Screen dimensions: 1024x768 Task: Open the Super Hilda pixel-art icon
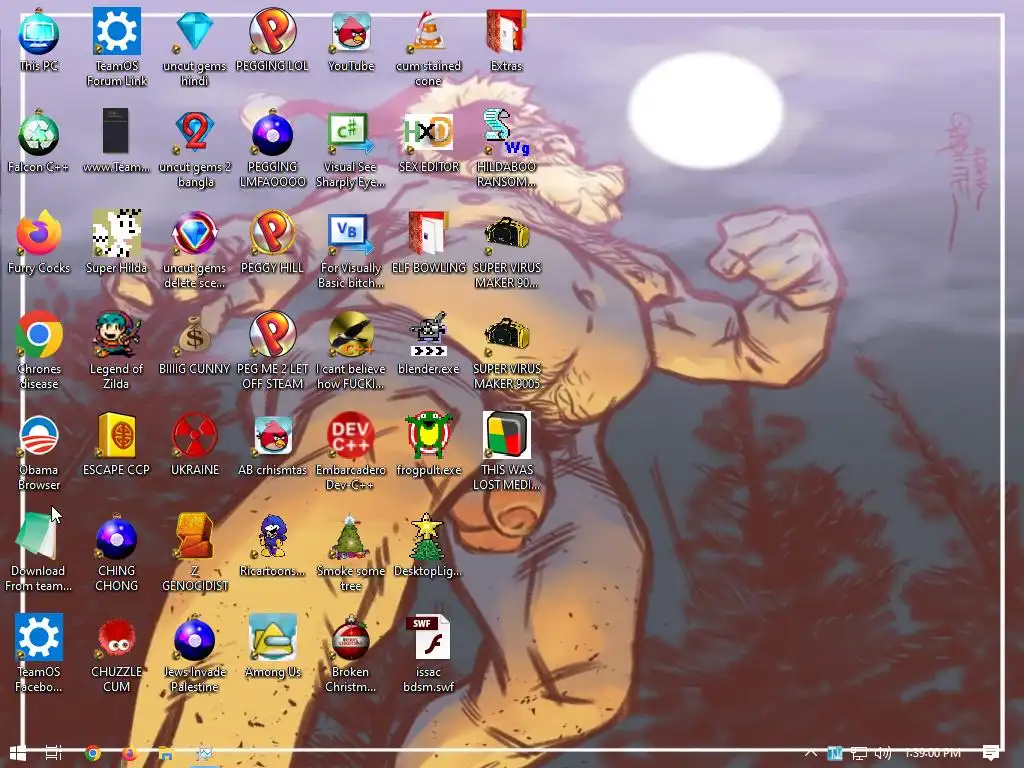click(116, 242)
